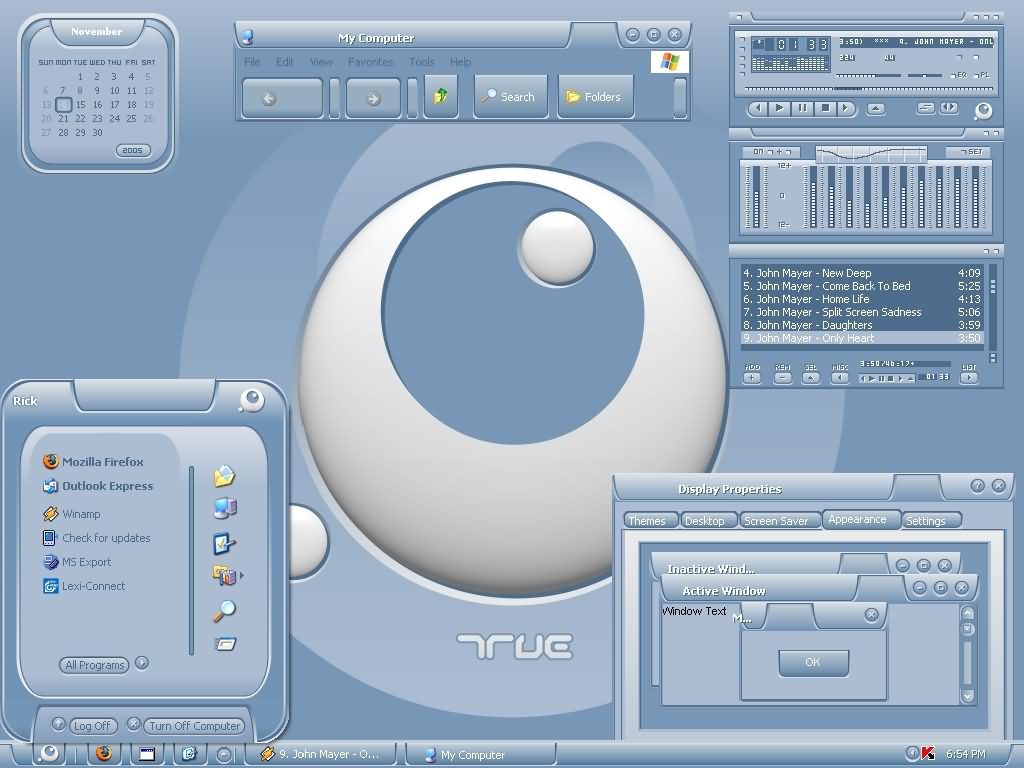Select track 'John Mayer - Come Back To Bed'
The height and width of the screenshot is (768, 1024).
point(861,286)
